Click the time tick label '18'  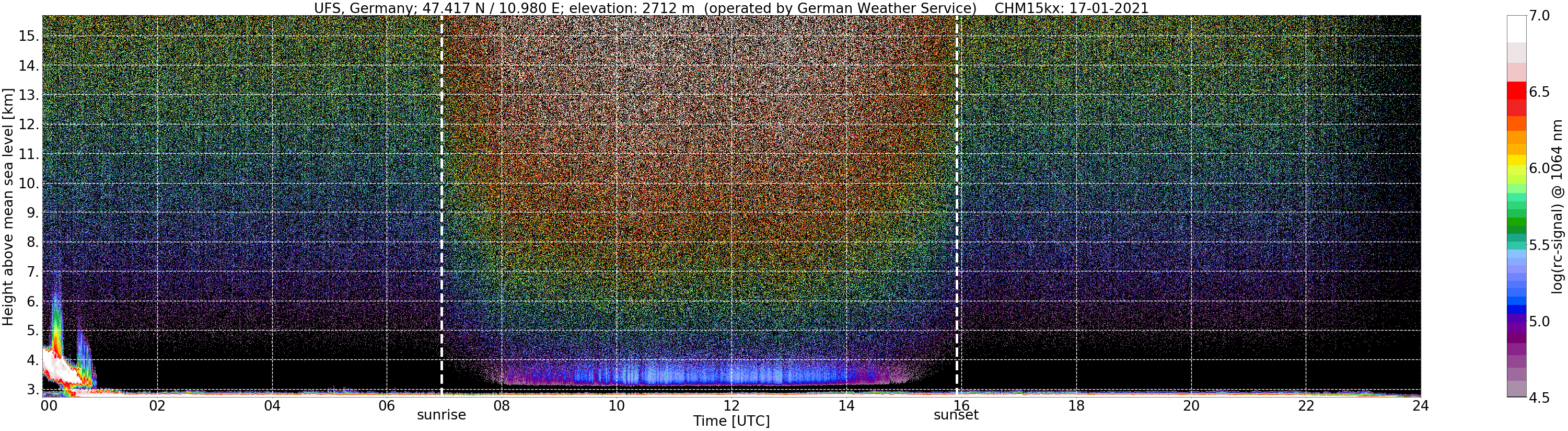(x=1076, y=405)
